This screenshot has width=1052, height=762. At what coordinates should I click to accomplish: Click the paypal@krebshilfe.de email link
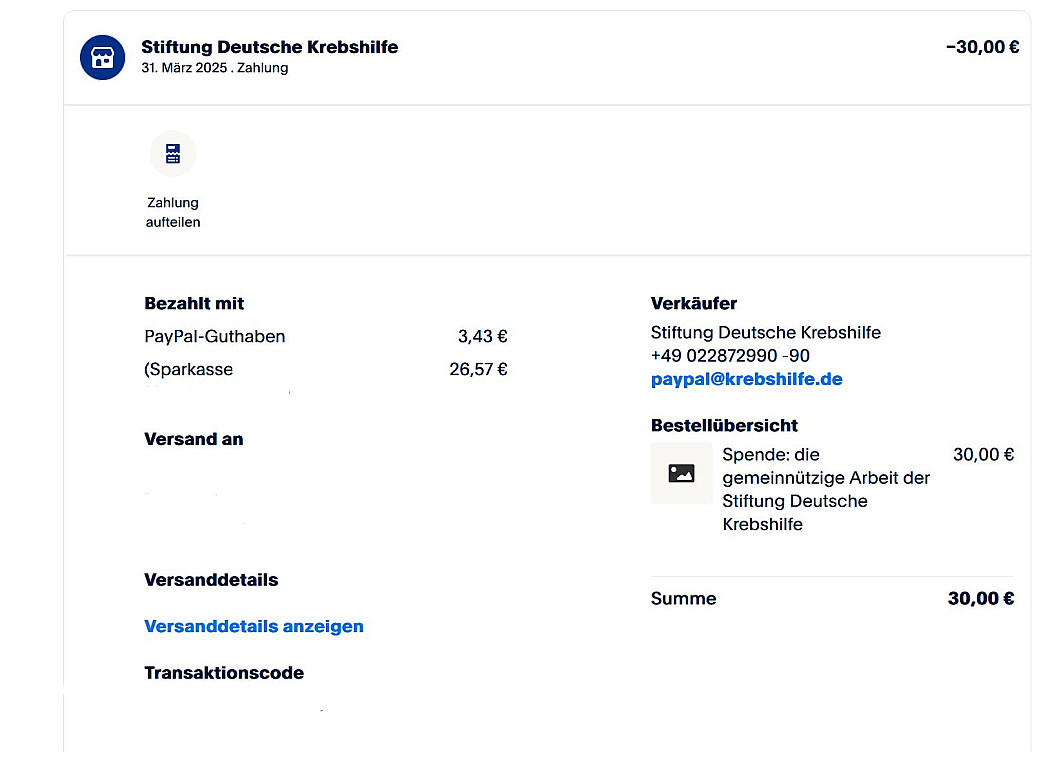746,380
